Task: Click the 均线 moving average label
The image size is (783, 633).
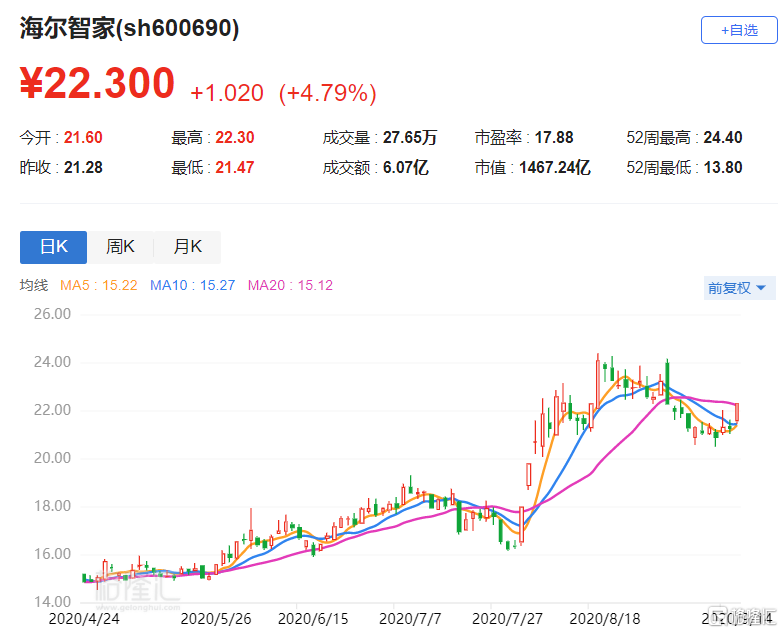Action: click(34, 286)
